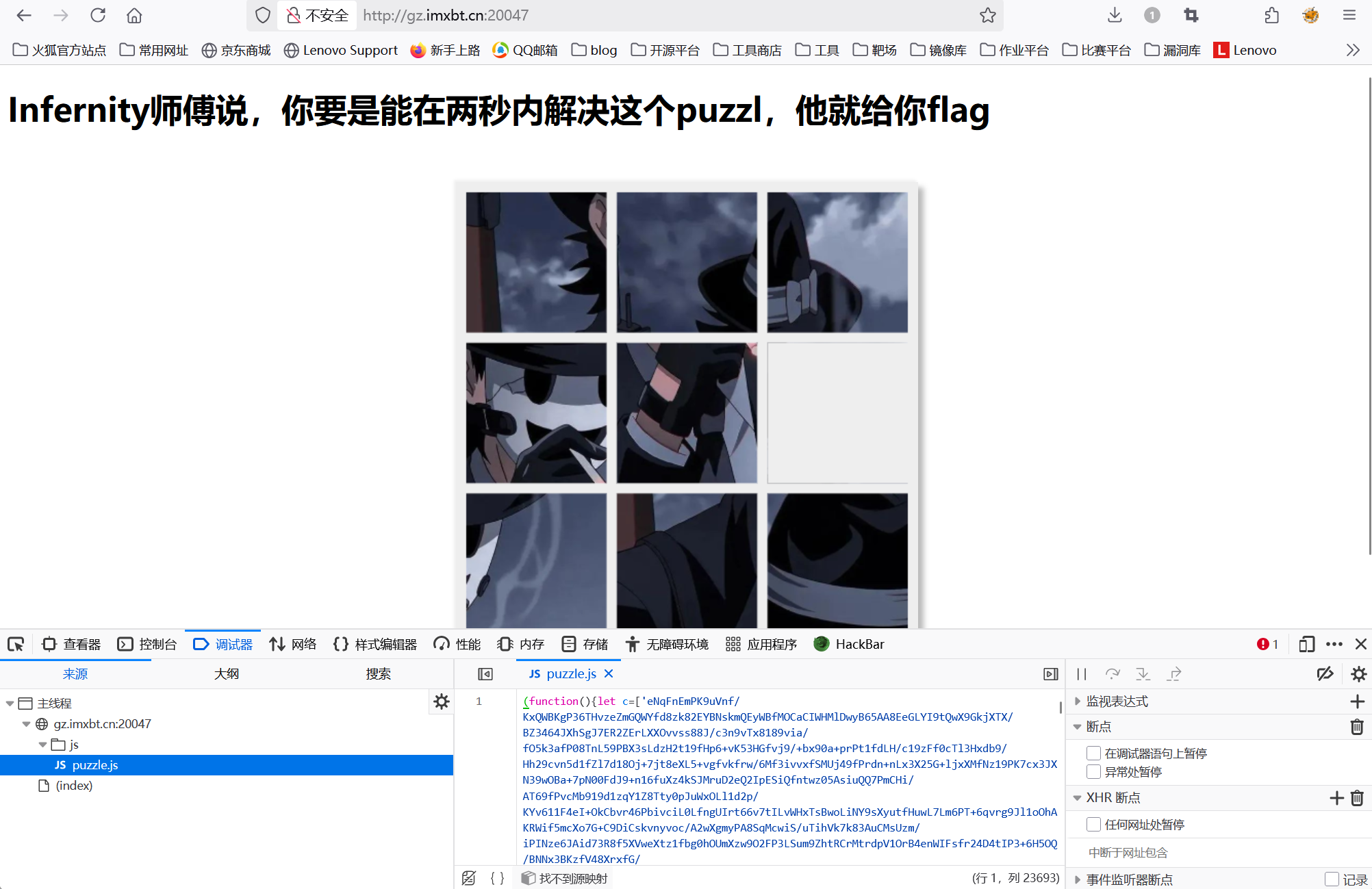Screen dimensions: 1372x889
Task: Enable pause on any URL checkbox
Action: click(x=1093, y=824)
